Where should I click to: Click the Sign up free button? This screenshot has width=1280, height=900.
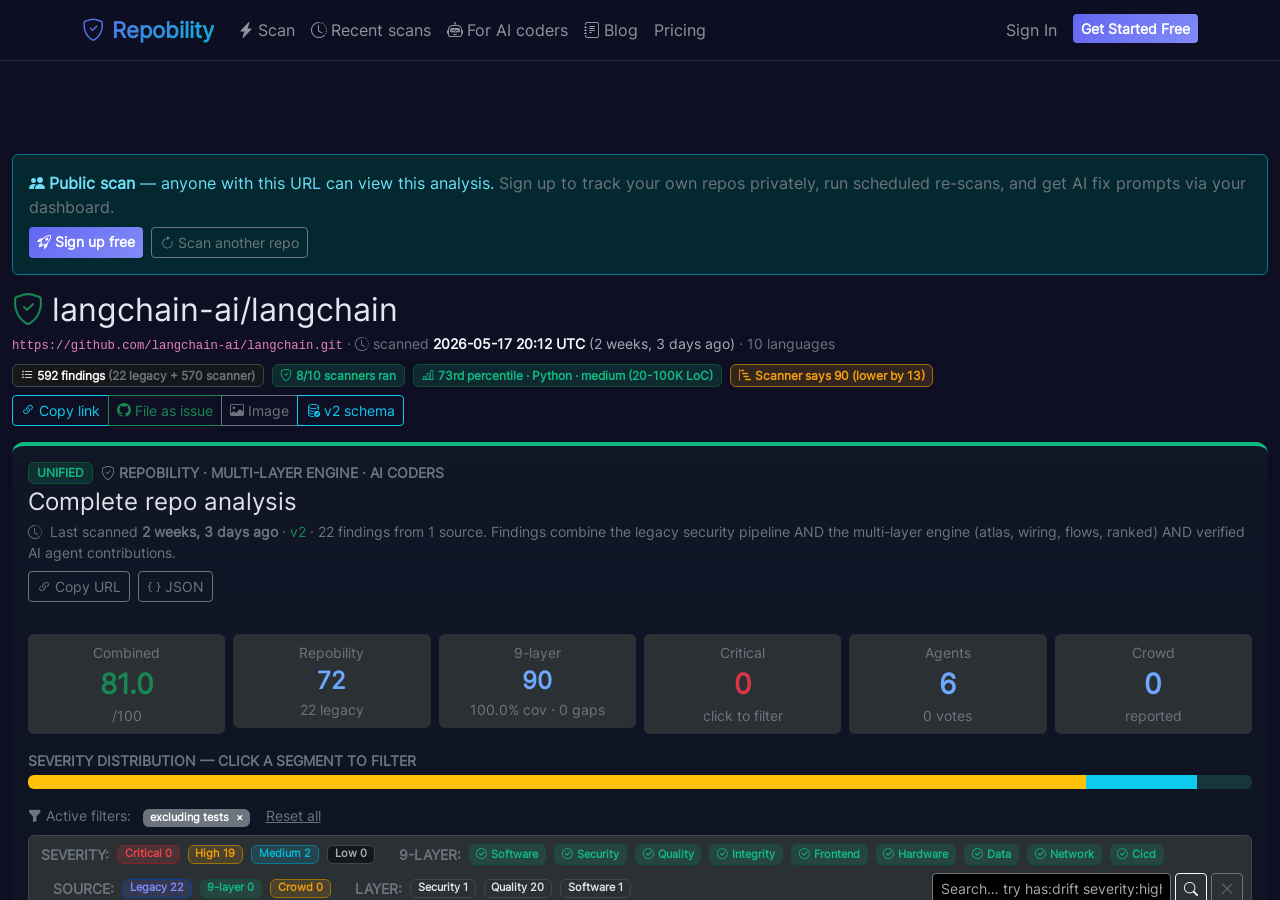86,242
